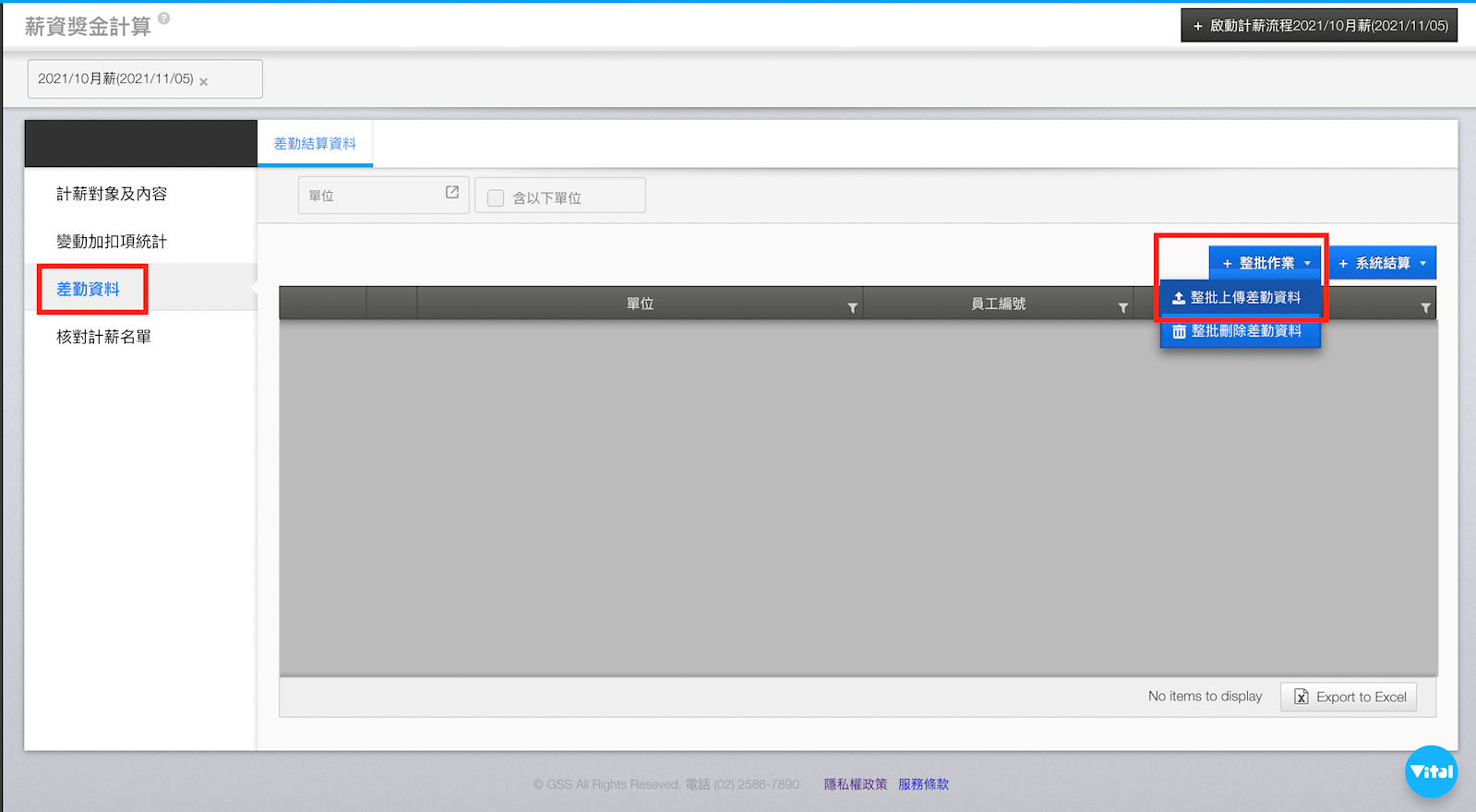Screen dimensions: 1476x812
Task: Go to 核對計薪名單 in sidebar
Action: coord(103,337)
